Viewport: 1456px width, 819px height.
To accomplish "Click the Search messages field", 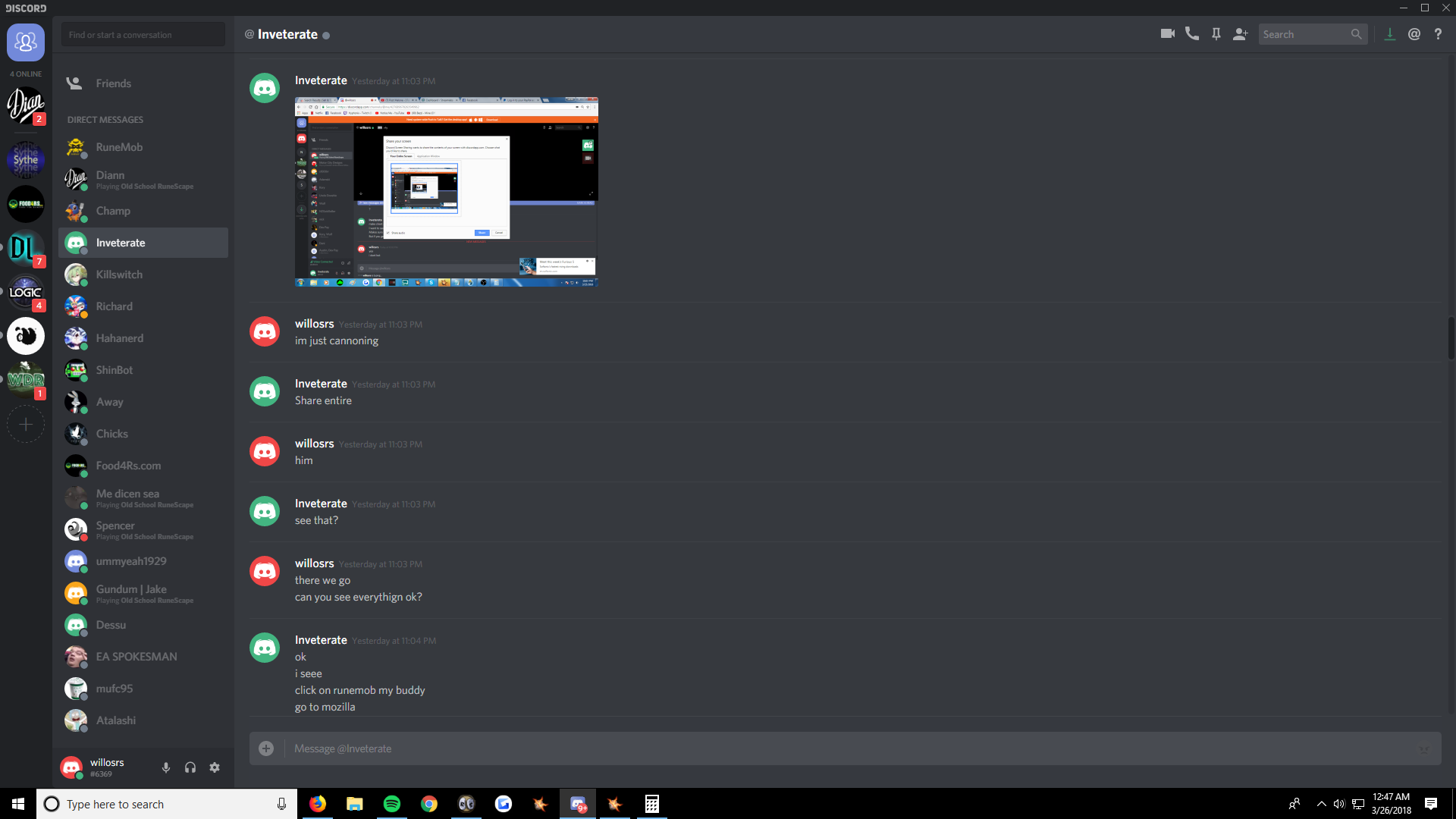I will click(1304, 34).
